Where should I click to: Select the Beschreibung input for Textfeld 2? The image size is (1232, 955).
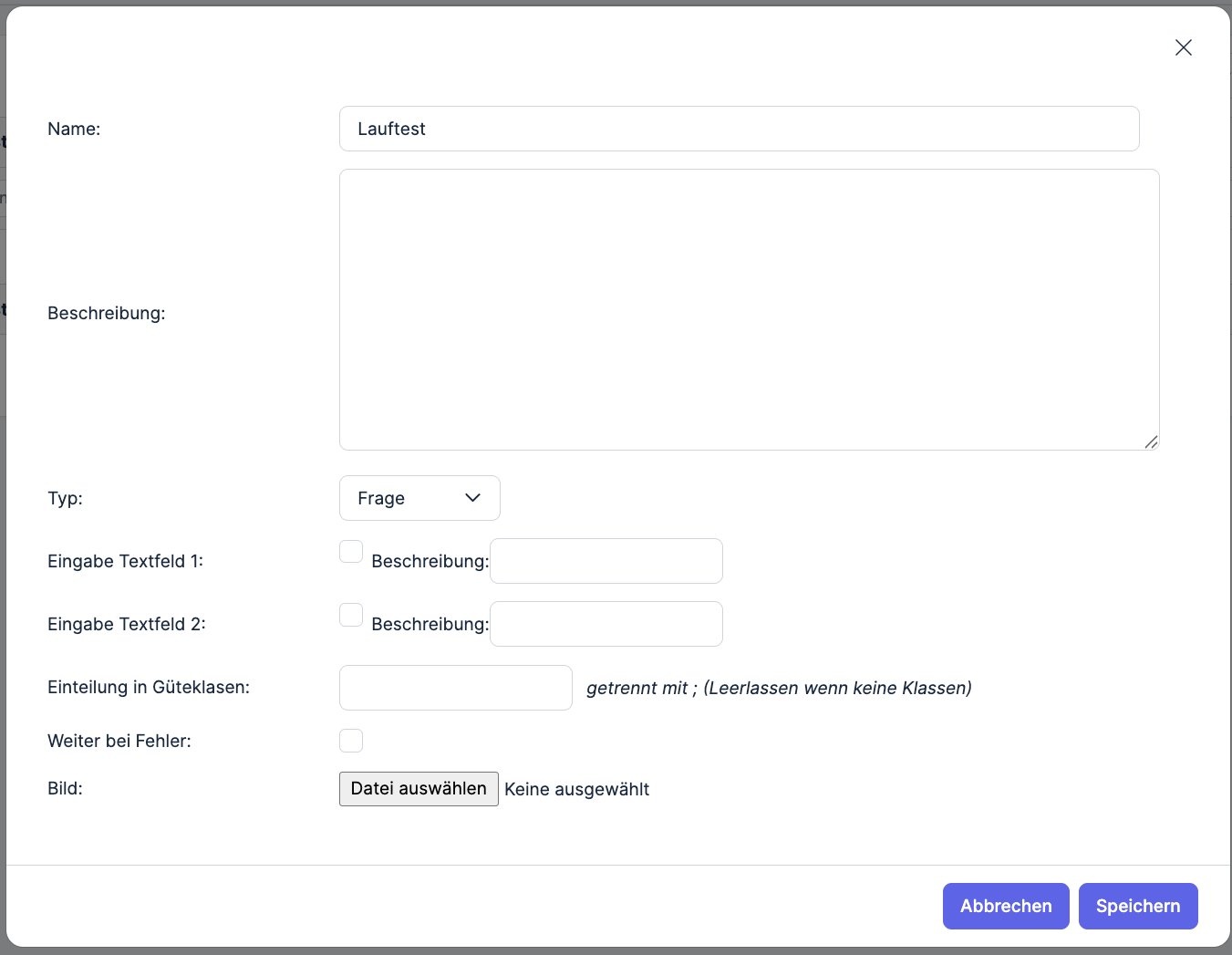click(x=606, y=624)
